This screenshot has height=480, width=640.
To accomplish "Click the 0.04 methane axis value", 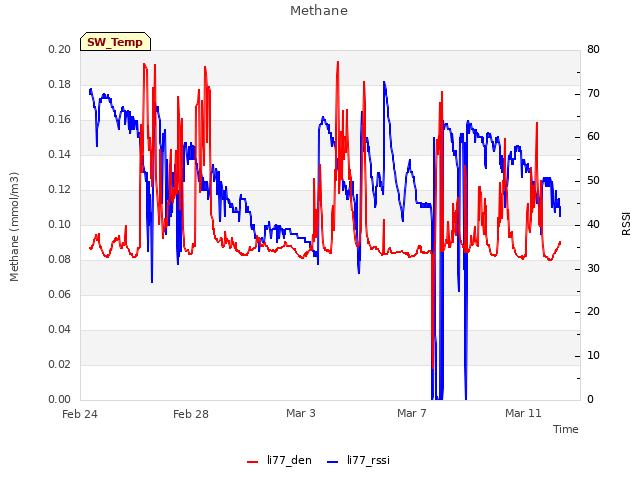I will point(60,329).
